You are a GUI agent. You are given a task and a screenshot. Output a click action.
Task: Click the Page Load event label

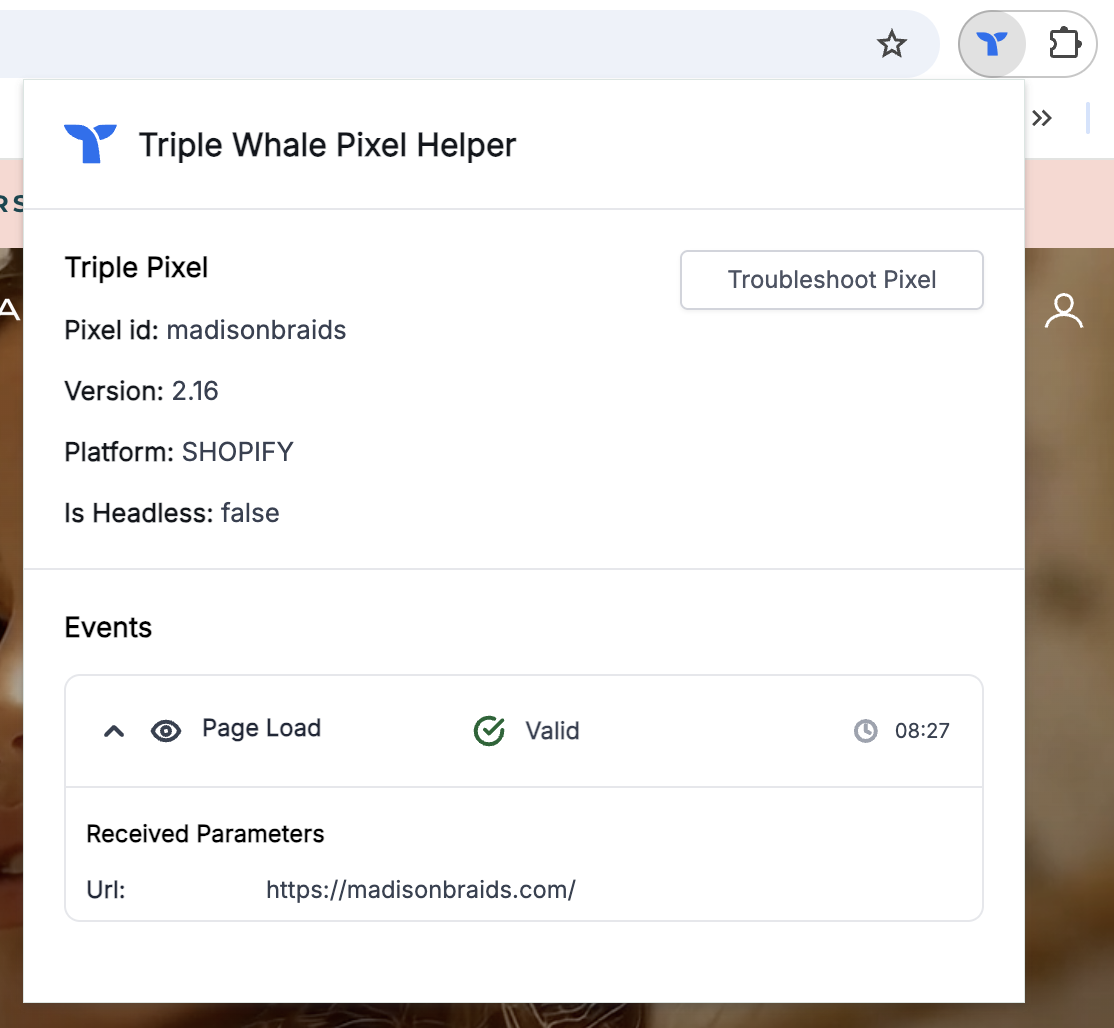[x=261, y=728]
